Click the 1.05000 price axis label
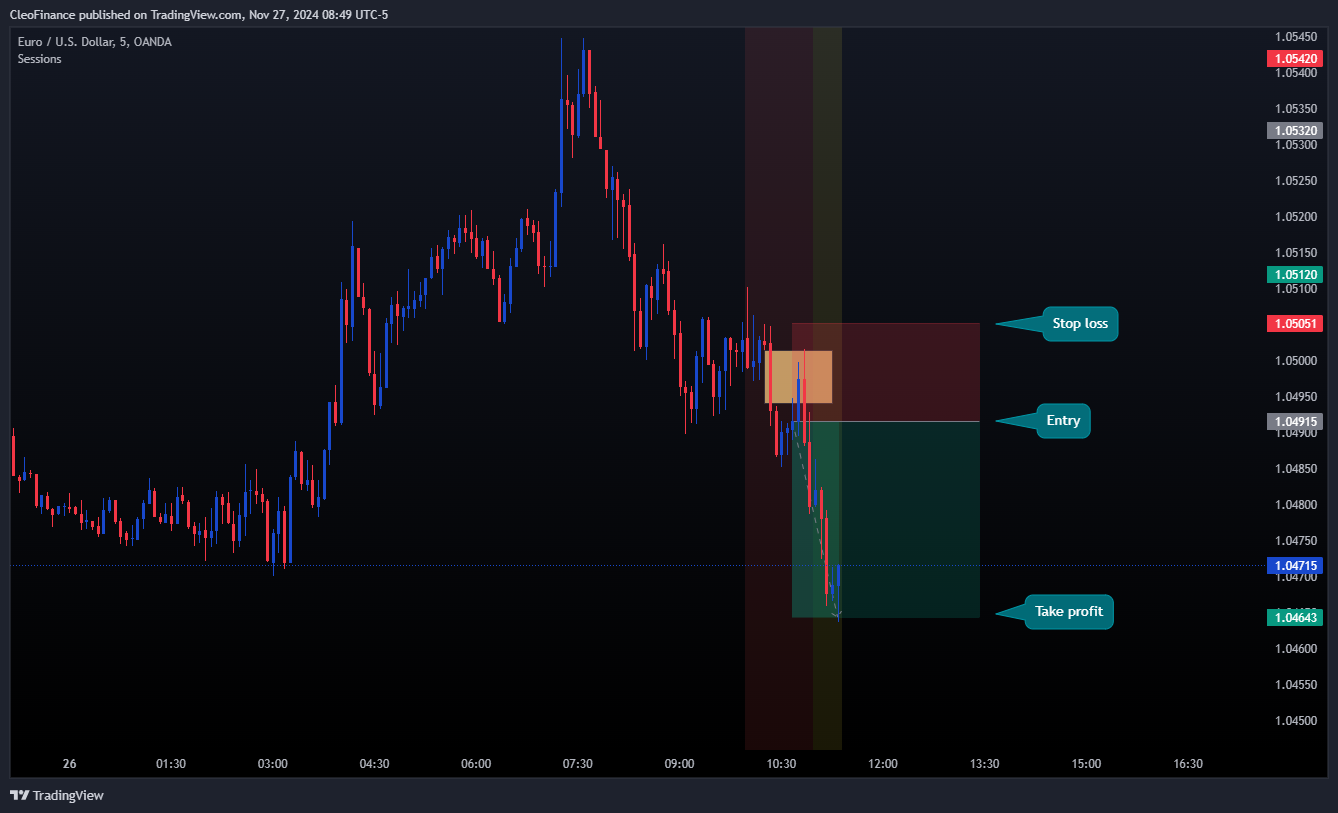 [1294, 360]
